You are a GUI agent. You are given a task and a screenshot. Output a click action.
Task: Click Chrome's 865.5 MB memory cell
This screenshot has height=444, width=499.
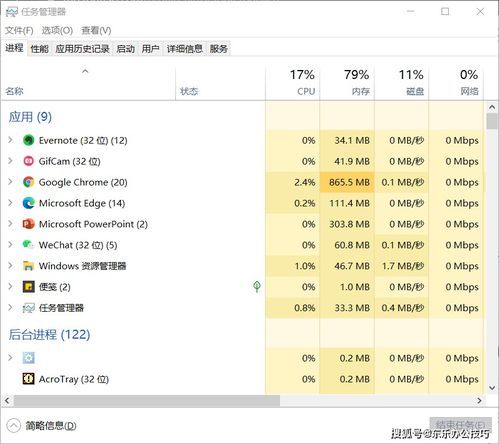[347, 182]
